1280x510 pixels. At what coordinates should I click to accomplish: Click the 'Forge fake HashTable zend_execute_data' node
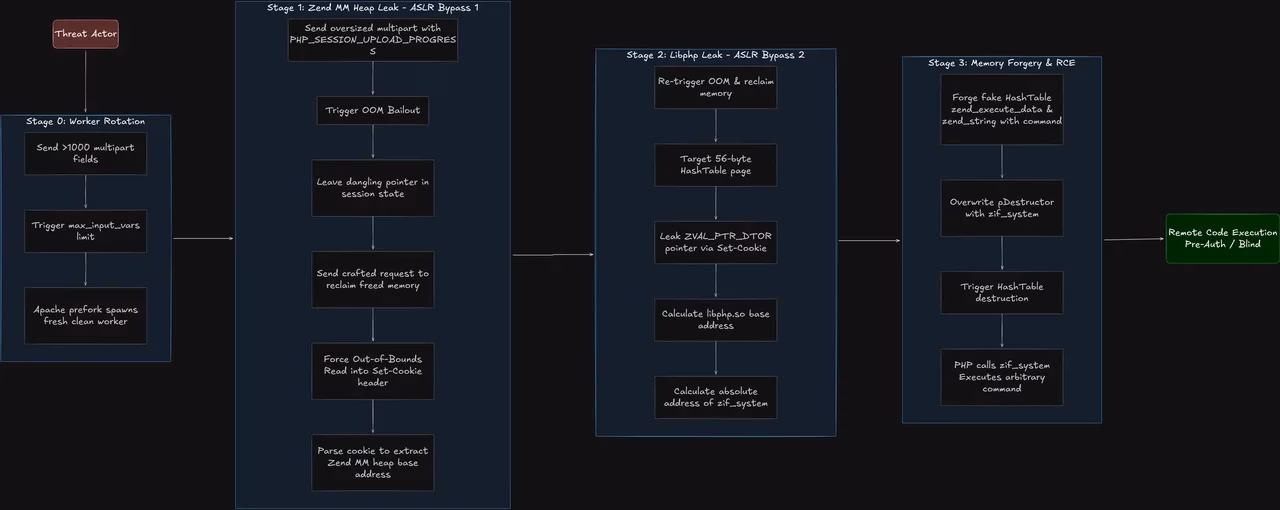click(1001, 109)
